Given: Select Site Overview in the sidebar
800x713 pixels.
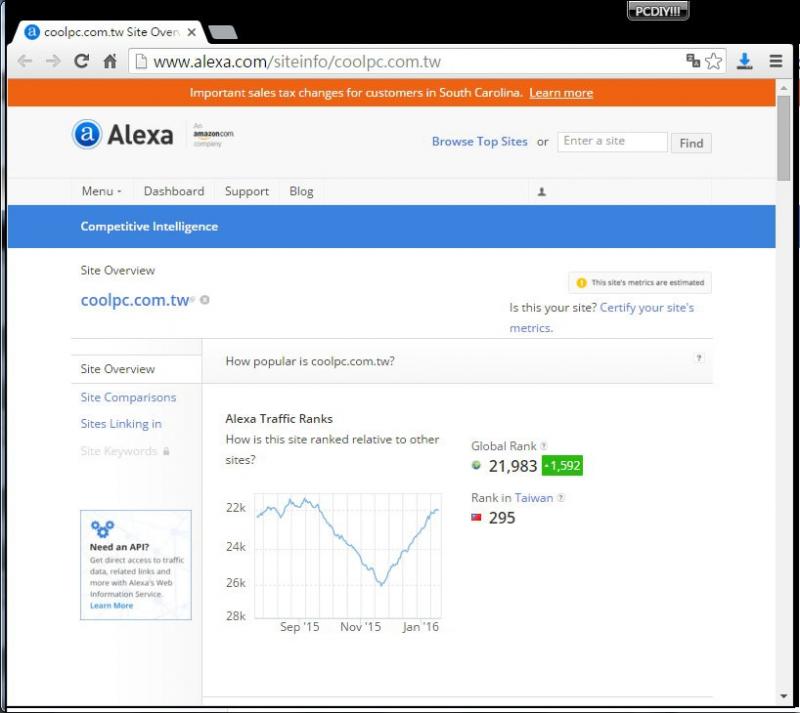Looking at the screenshot, I should (x=118, y=369).
